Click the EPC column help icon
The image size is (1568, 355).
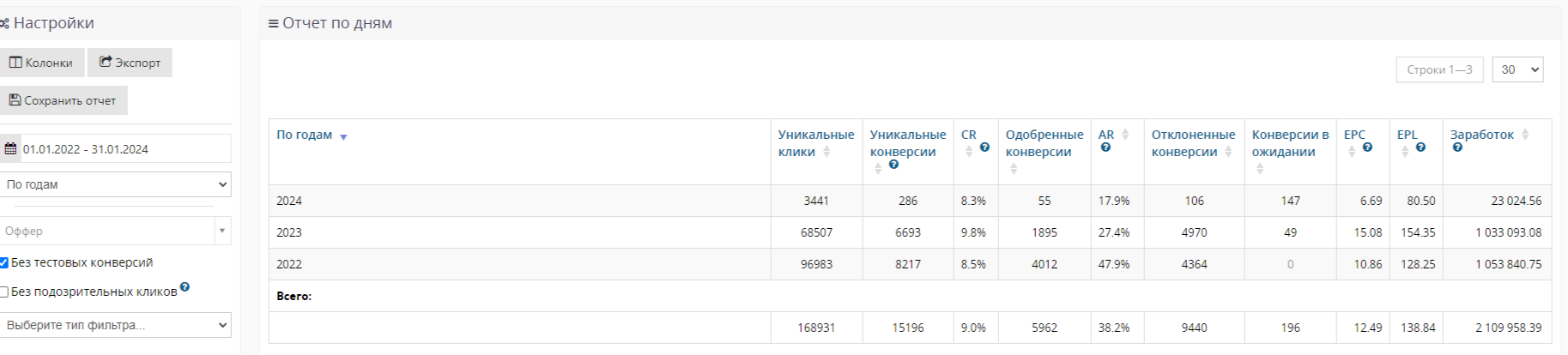click(x=1367, y=147)
